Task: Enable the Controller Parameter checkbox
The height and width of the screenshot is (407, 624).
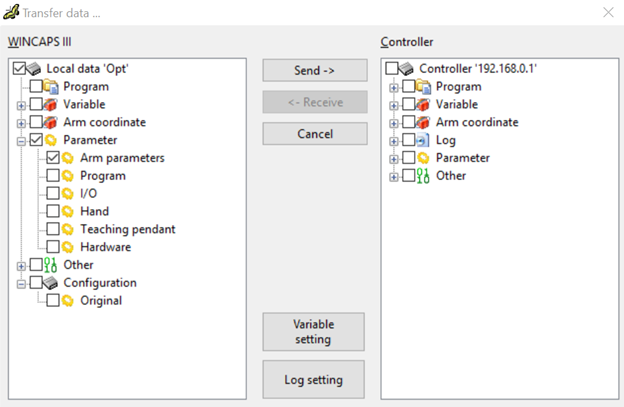Action: 409,158
